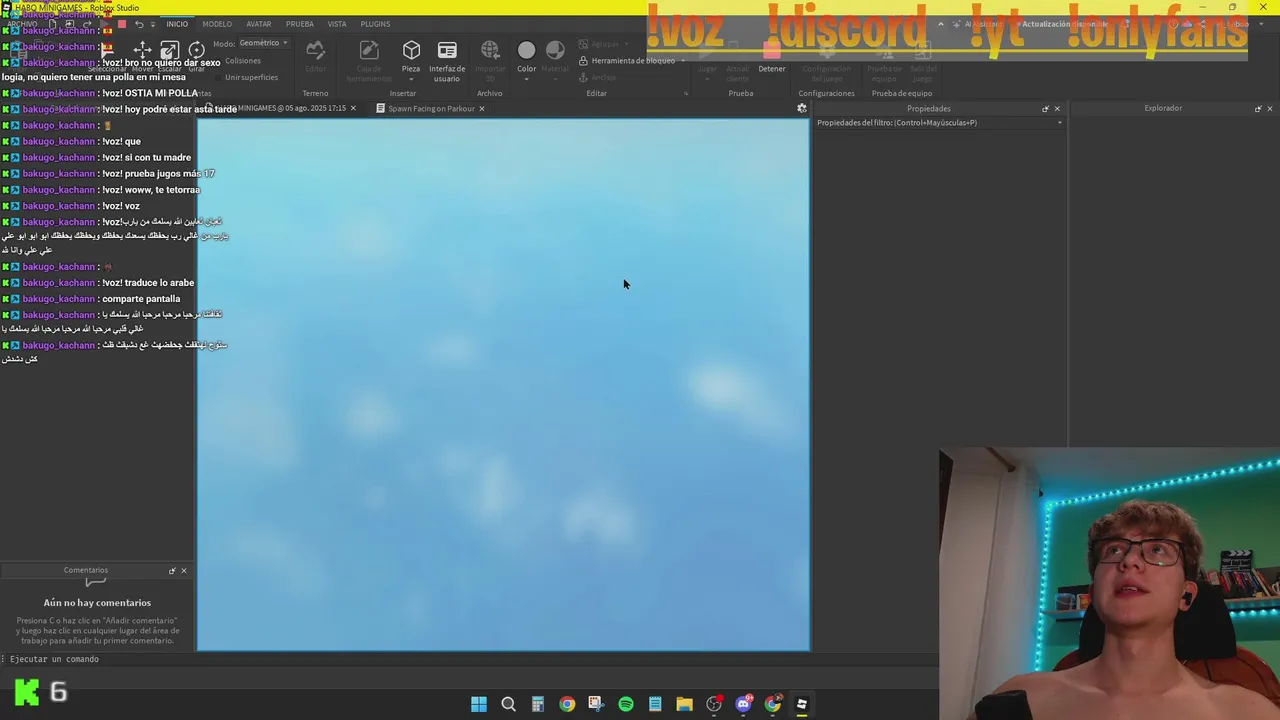Switch to the VISTA ribbon tab
The height and width of the screenshot is (720, 1280).
(x=337, y=24)
